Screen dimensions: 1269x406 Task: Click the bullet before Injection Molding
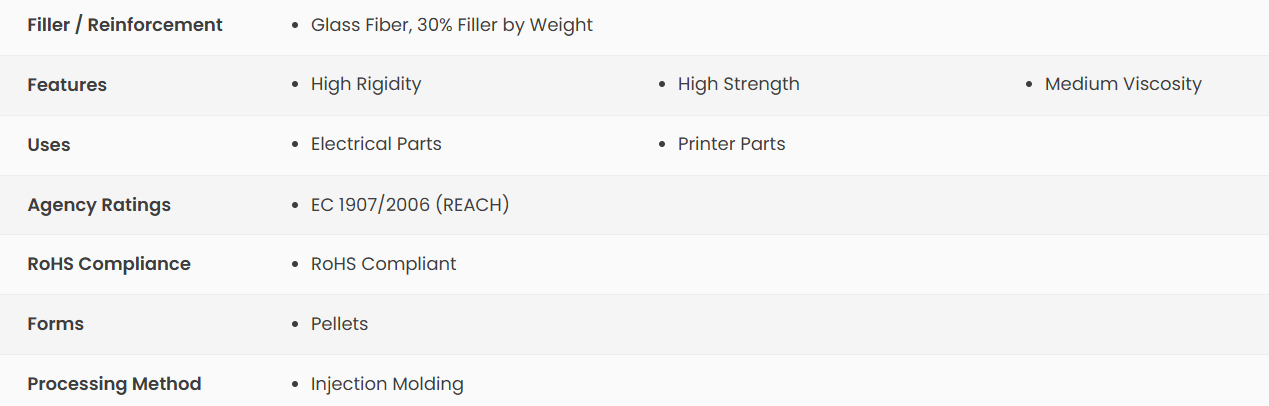click(x=295, y=384)
